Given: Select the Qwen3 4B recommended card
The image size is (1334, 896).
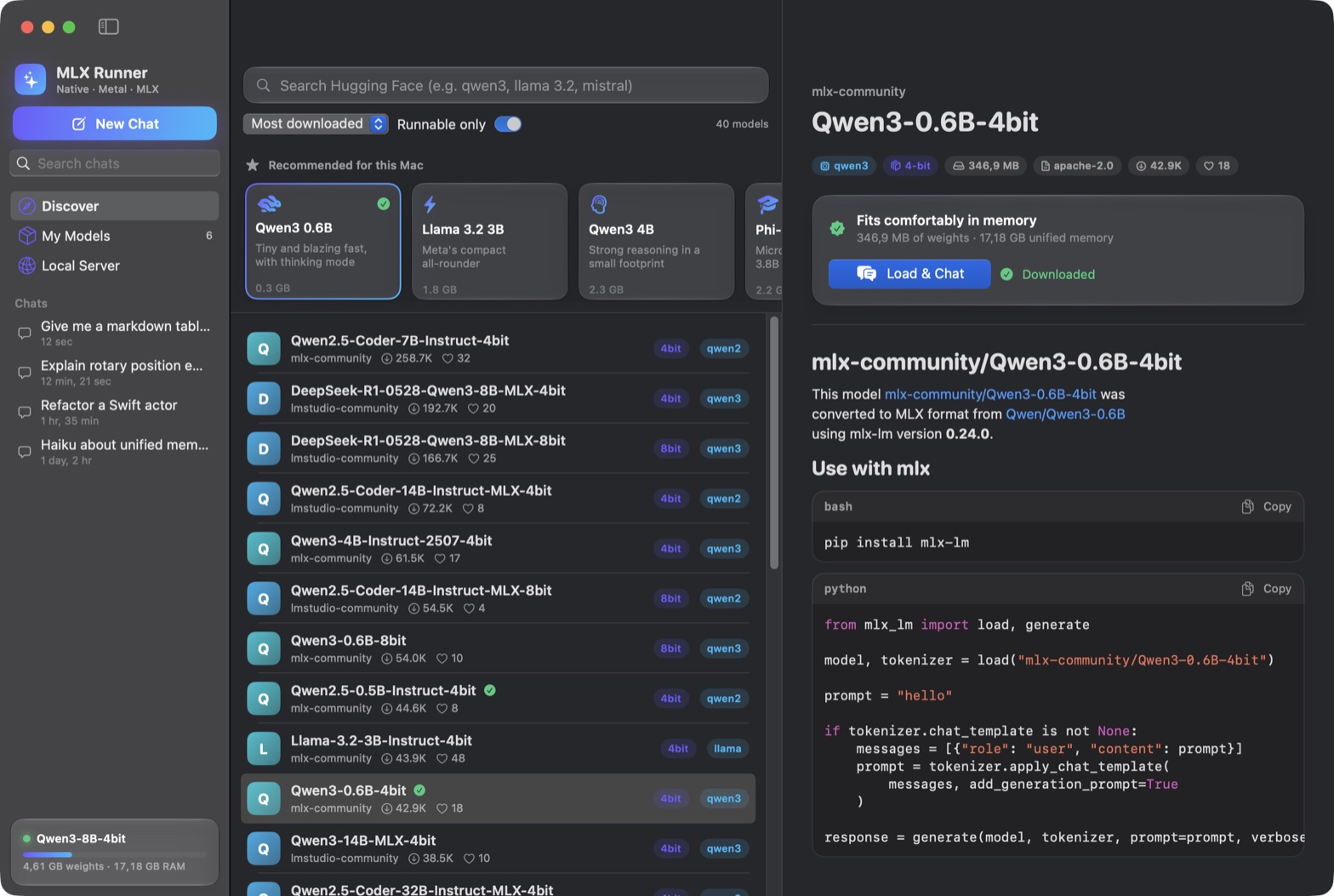Looking at the screenshot, I should (657, 242).
